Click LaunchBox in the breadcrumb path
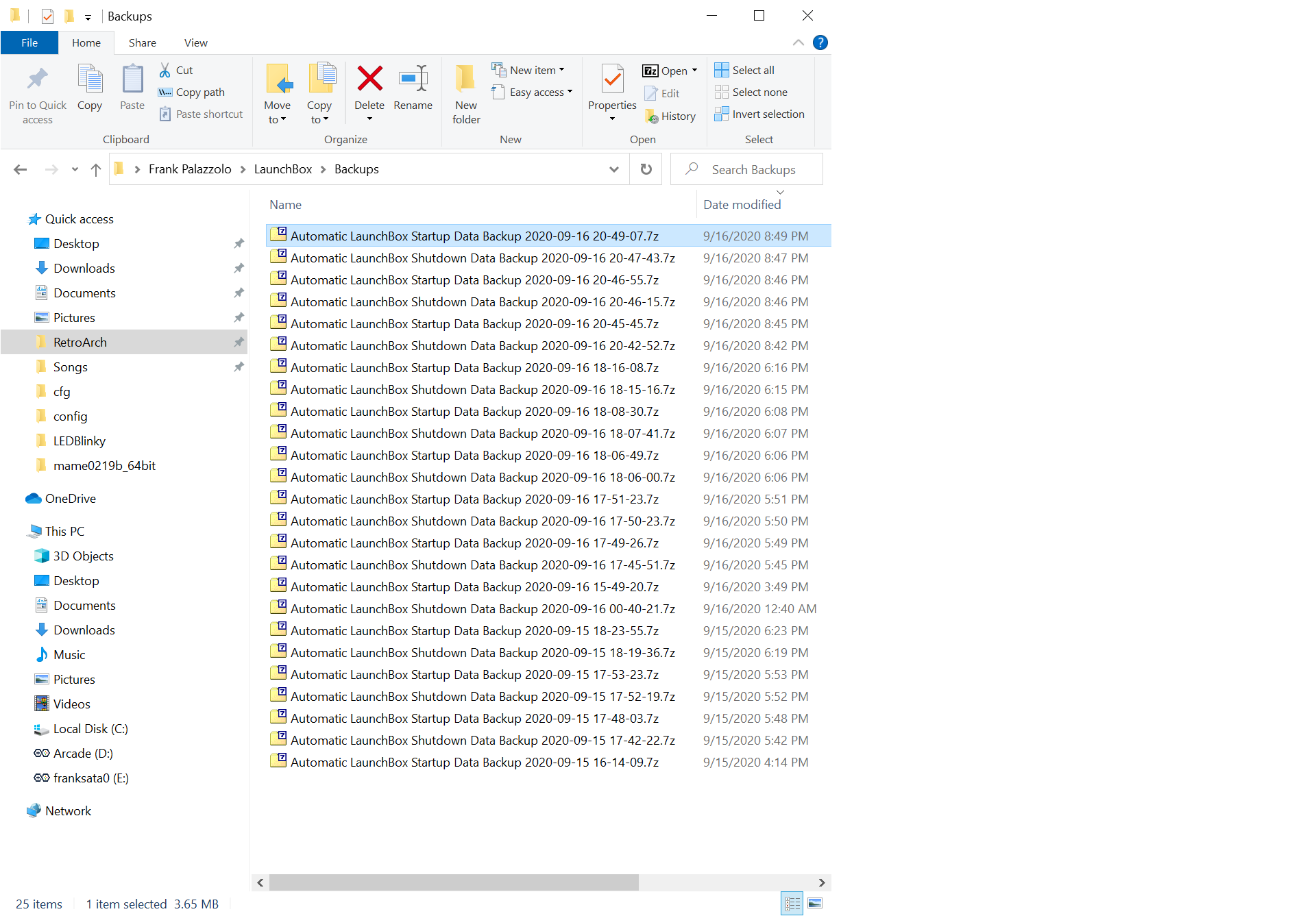 pos(282,169)
